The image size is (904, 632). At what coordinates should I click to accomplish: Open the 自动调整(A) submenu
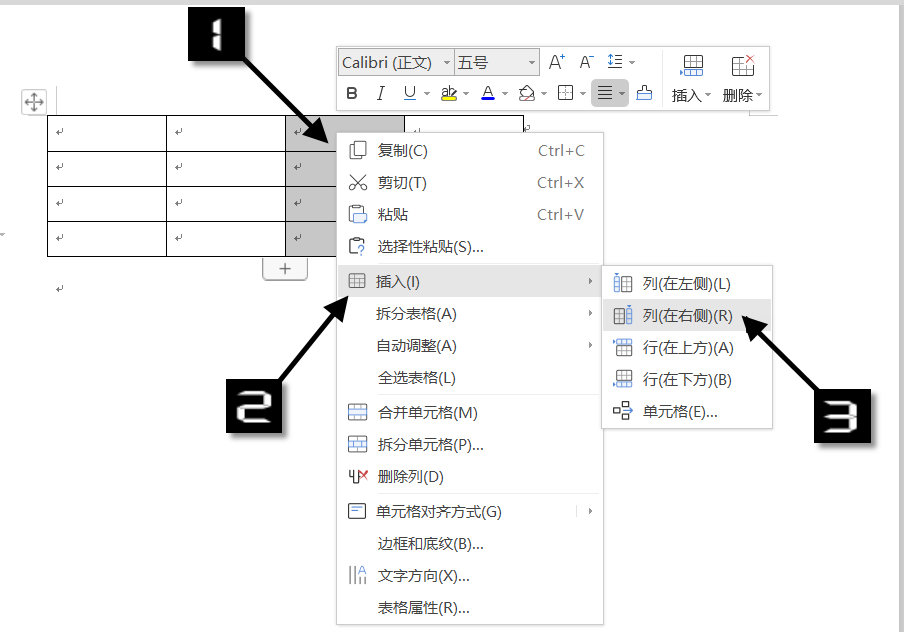469,346
